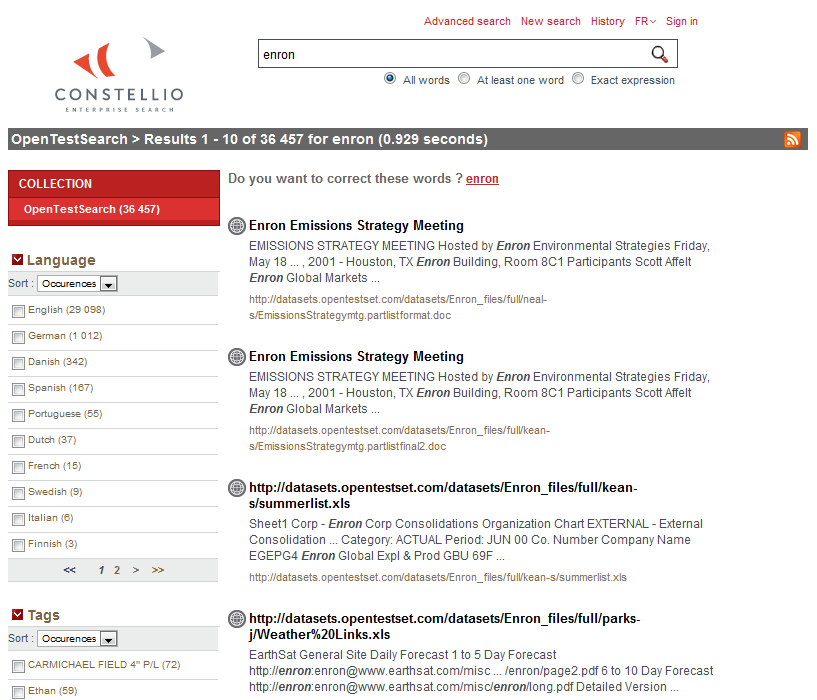Open parks-j/Weather%20Links.xls result title
817x700 pixels.
pos(444,626)
